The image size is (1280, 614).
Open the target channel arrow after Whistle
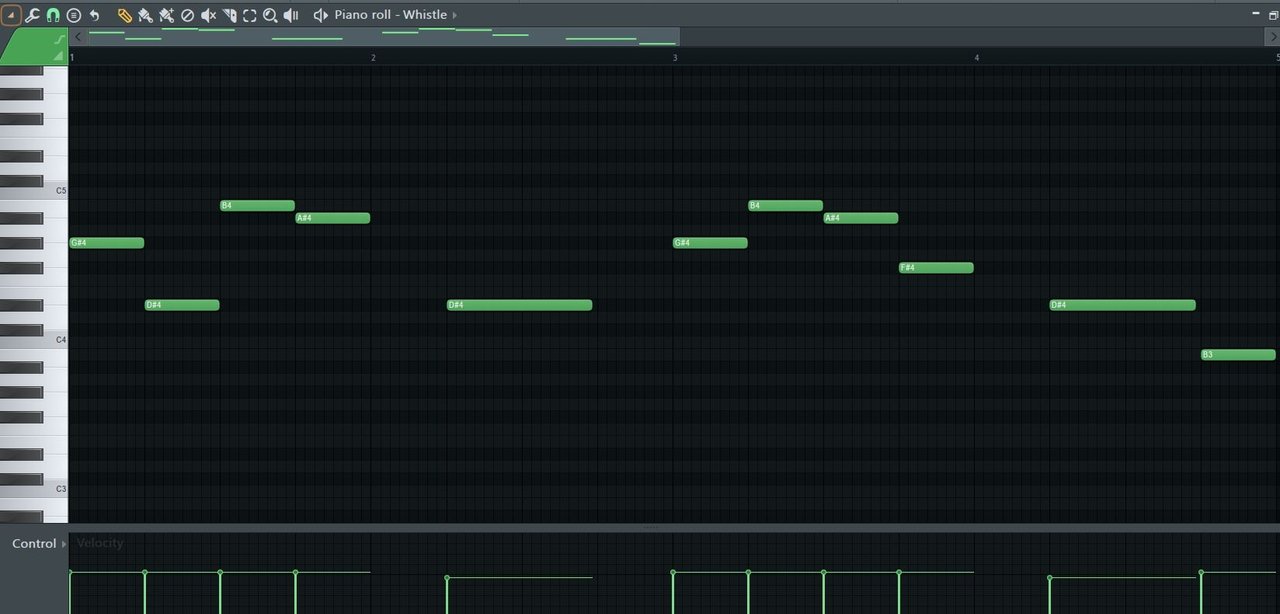(455, 15)
